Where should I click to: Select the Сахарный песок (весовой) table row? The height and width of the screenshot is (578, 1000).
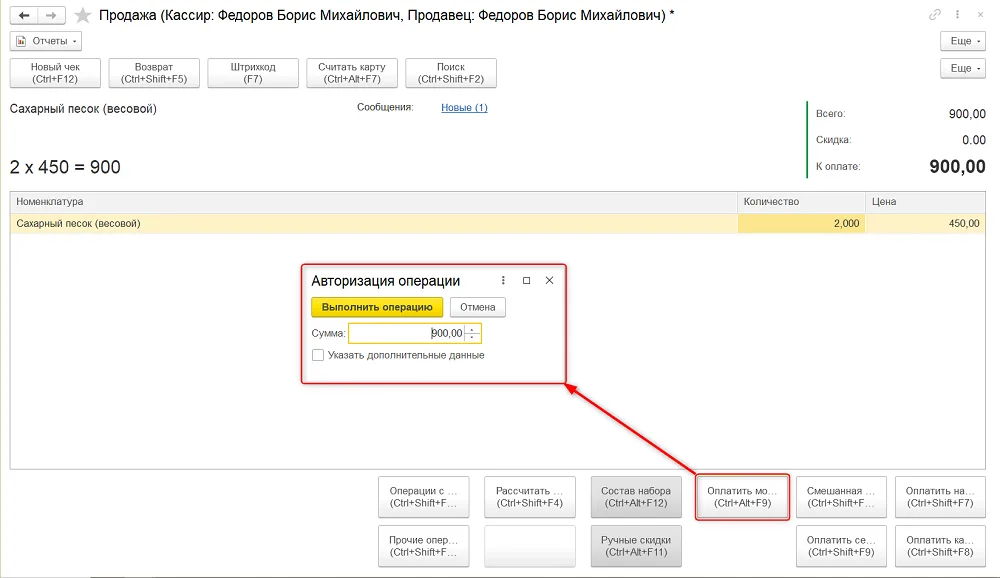pyautogui.click(x=497, y=223)
